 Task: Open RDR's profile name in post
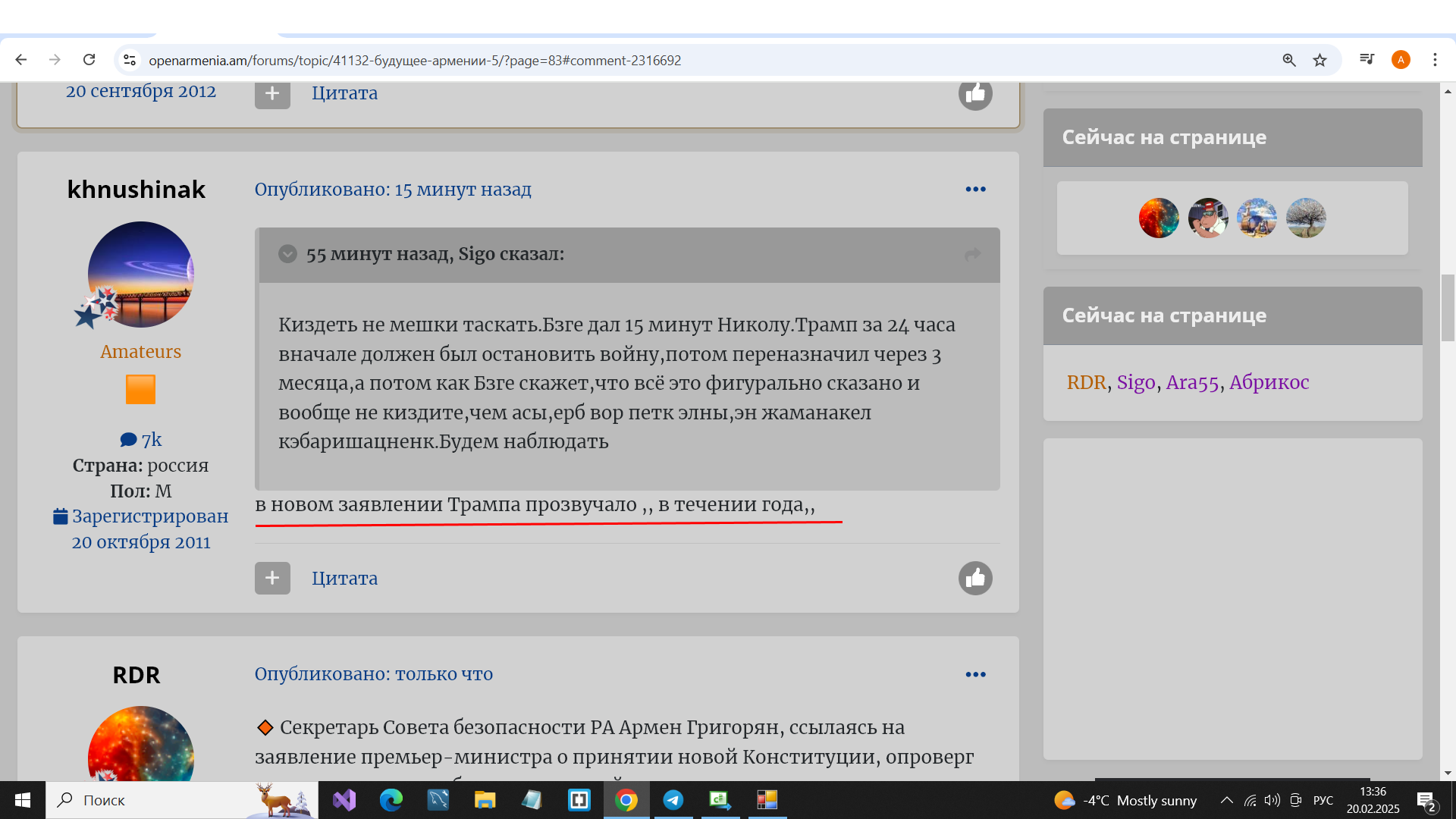(136, 675)
